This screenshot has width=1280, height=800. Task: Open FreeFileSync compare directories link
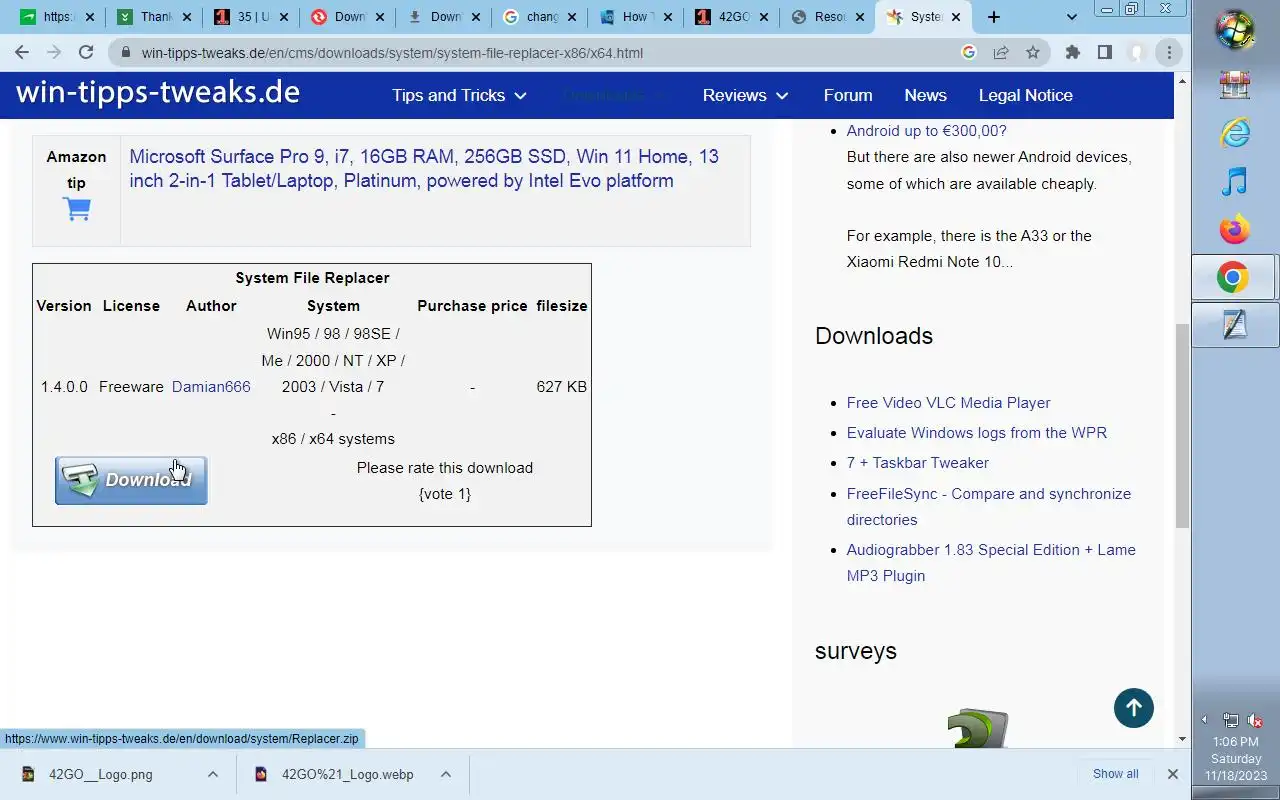click(988, 506)
